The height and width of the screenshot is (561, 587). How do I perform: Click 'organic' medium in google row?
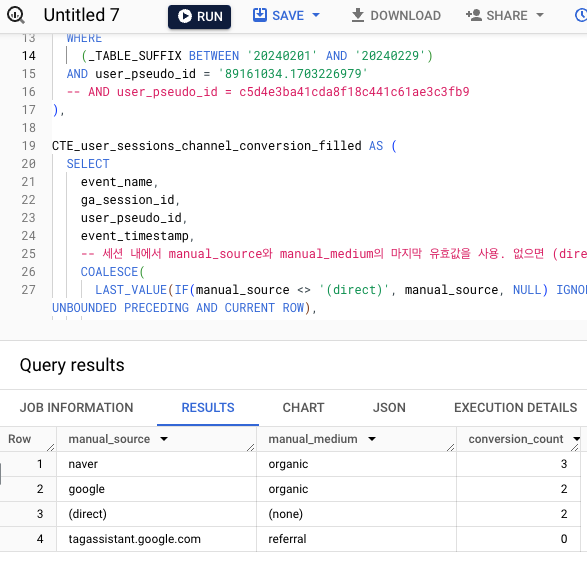pyautogui.click(x=356, y=489)
